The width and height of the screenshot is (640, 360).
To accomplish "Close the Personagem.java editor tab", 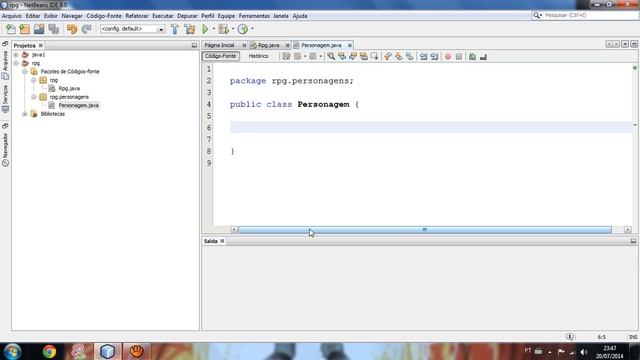I will (x=349, y=45).
